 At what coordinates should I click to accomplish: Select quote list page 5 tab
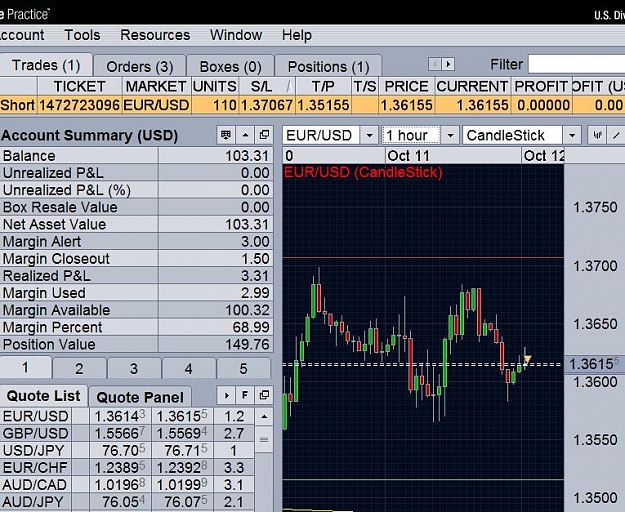pos(244,369)
